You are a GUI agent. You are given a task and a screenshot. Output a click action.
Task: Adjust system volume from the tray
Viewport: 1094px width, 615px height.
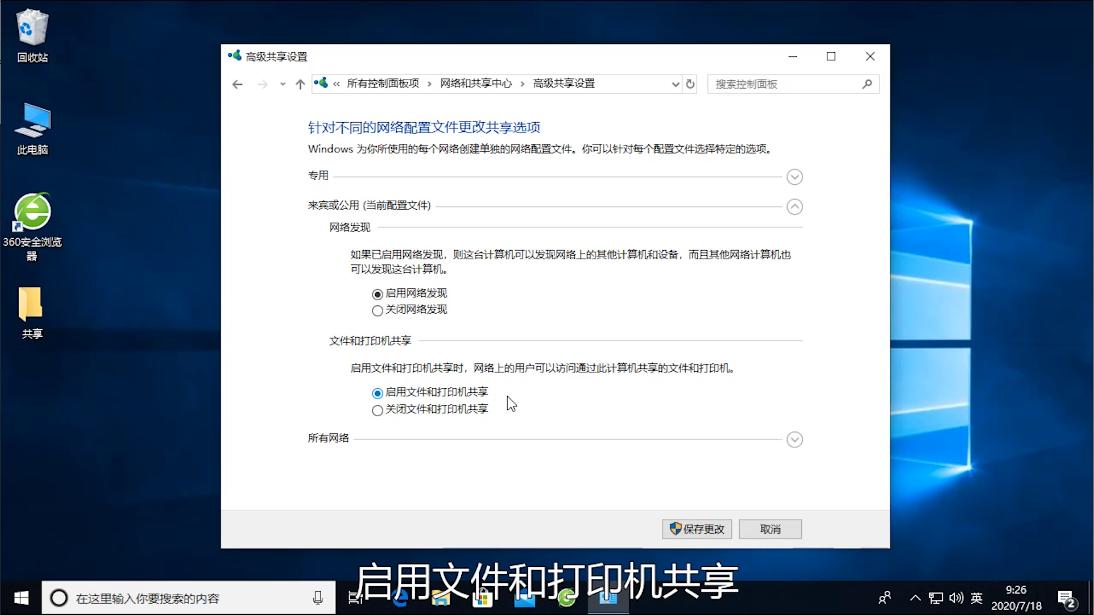(955, 596)
